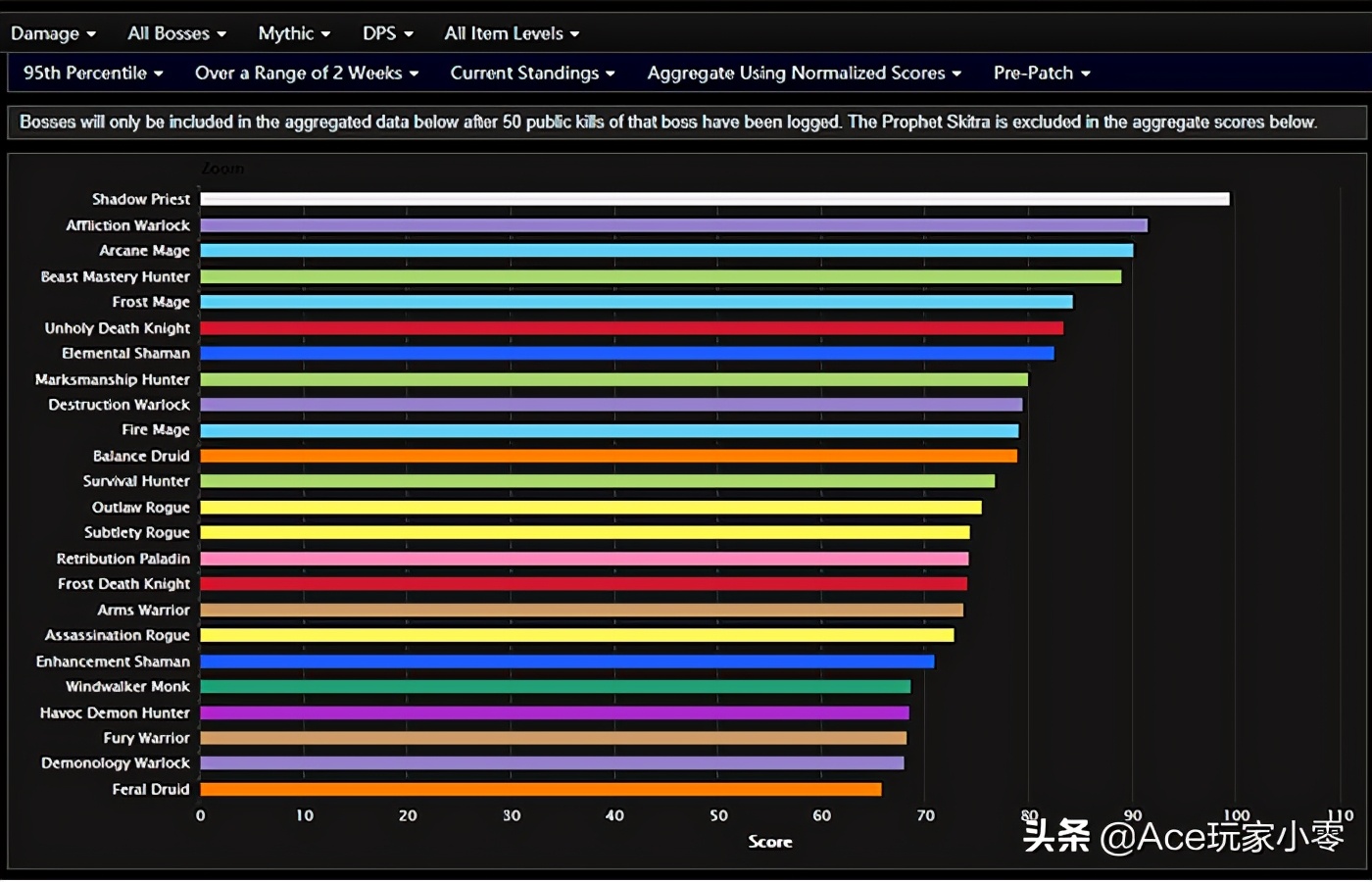Open the Pre-Patch dropdown
The width and height of the screenshot is (1372, 882).
1041,73
